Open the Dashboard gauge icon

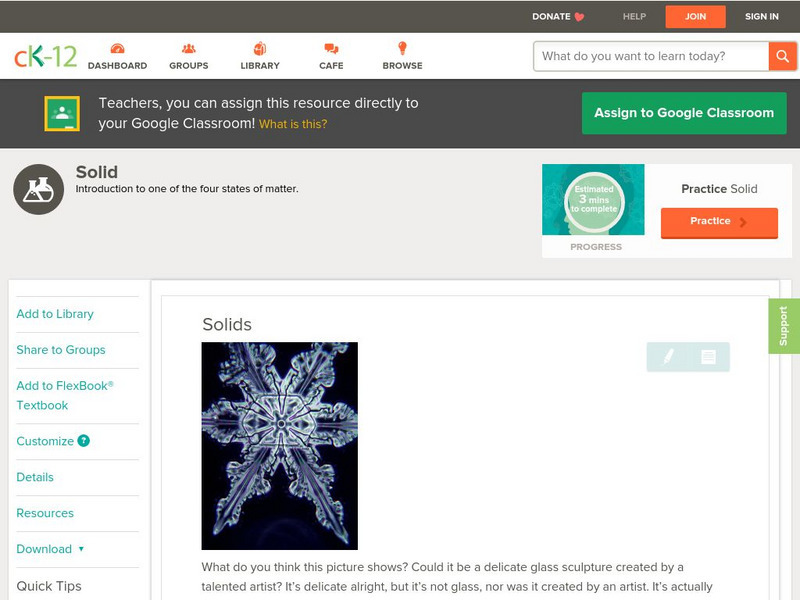(117, 48)
